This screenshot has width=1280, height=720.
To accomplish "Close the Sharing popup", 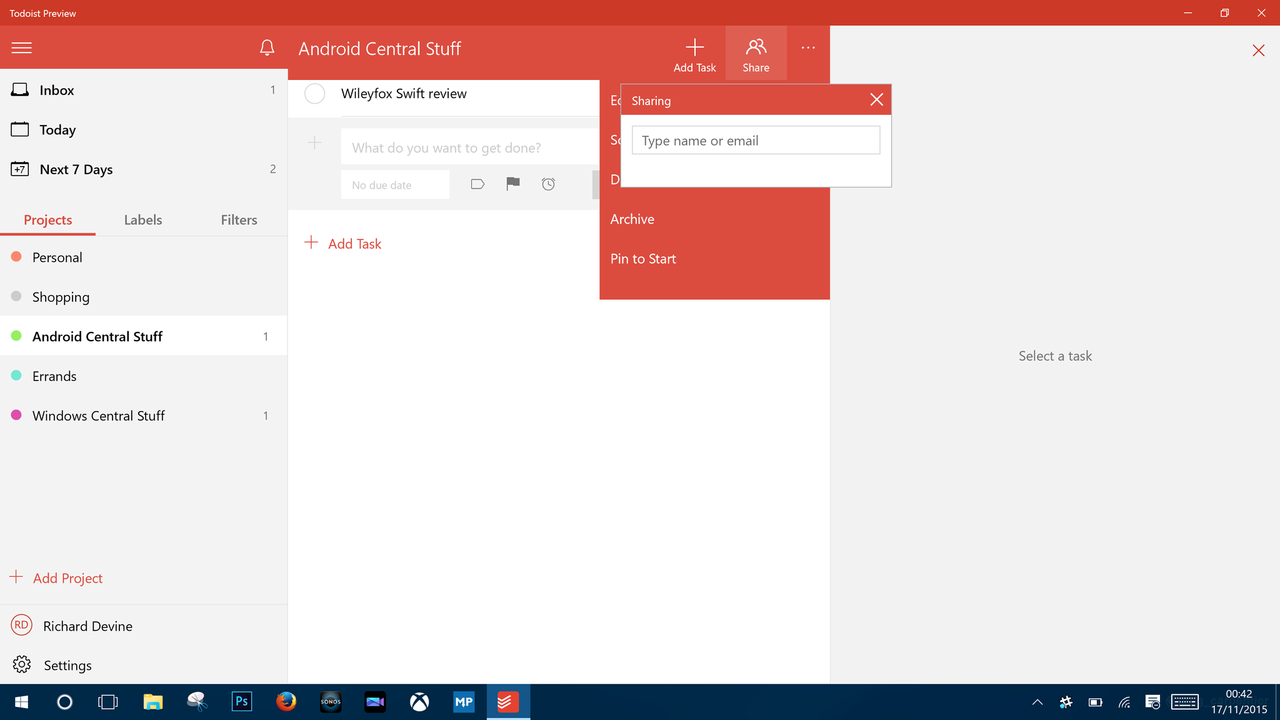I will coord(876,100).
